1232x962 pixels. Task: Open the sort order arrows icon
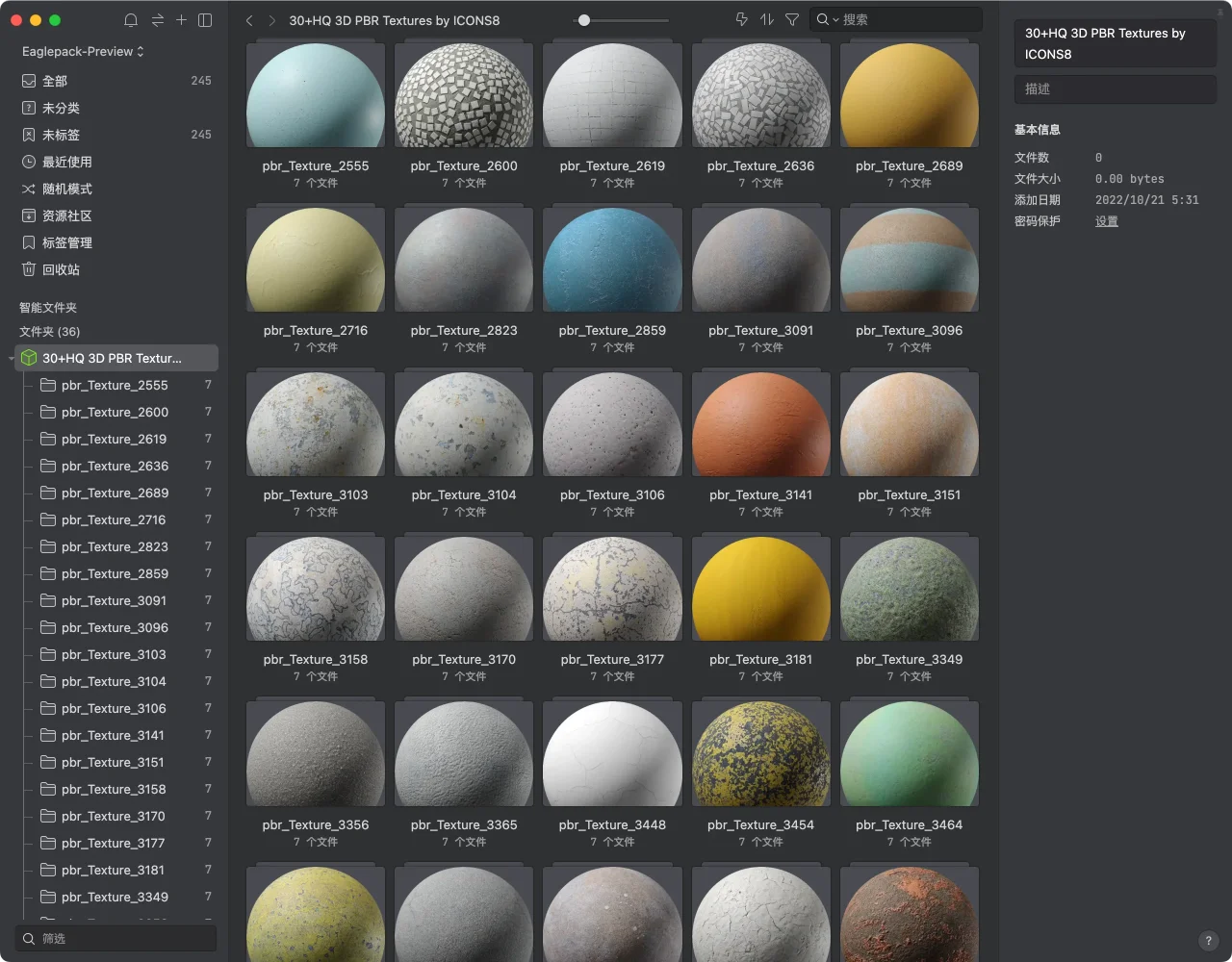tap(767, 19)
